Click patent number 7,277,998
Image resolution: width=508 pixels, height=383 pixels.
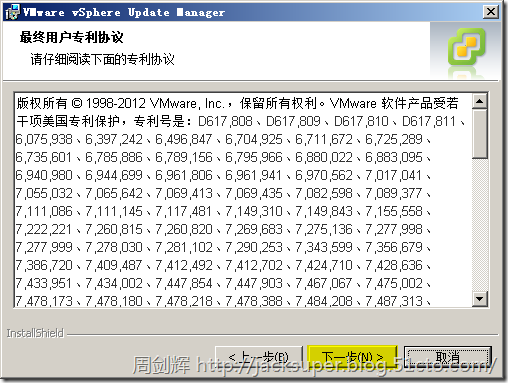[x=394, y=229]
